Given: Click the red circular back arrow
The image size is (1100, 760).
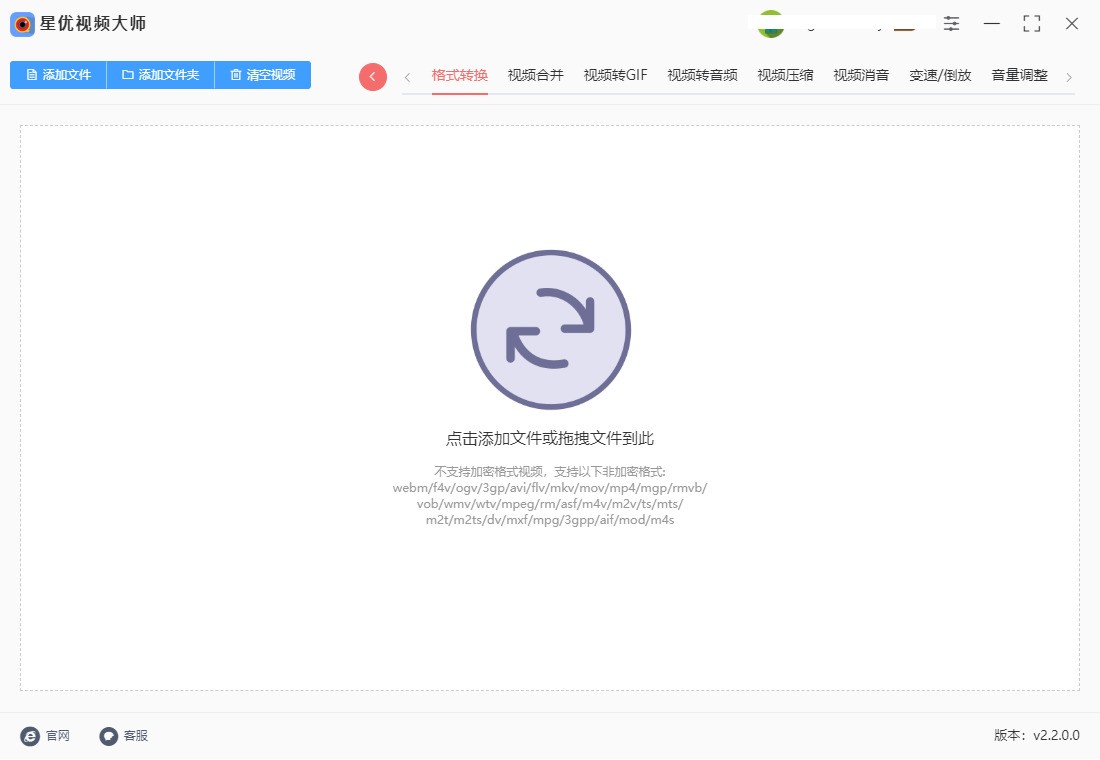Looking at the screenshot, I should [372, 75].
